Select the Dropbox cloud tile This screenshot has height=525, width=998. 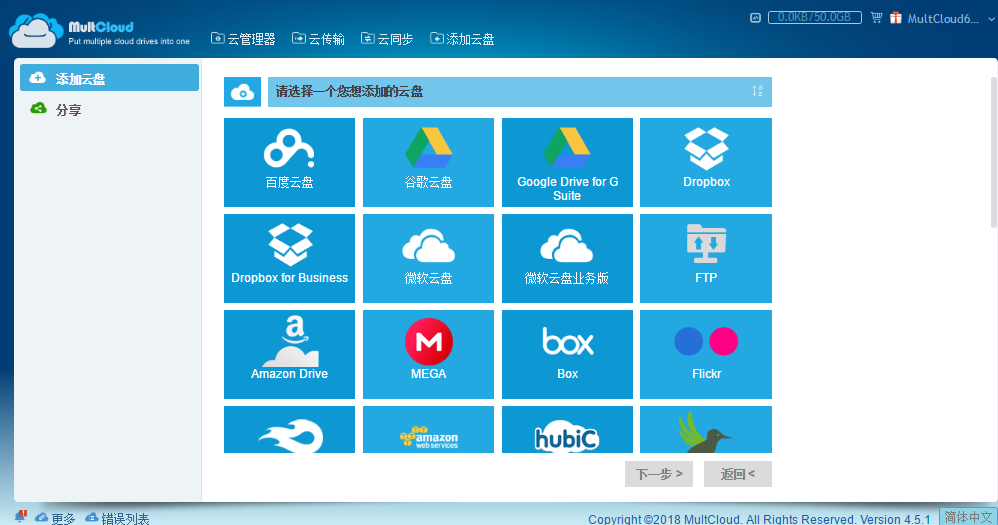point(706,162)
